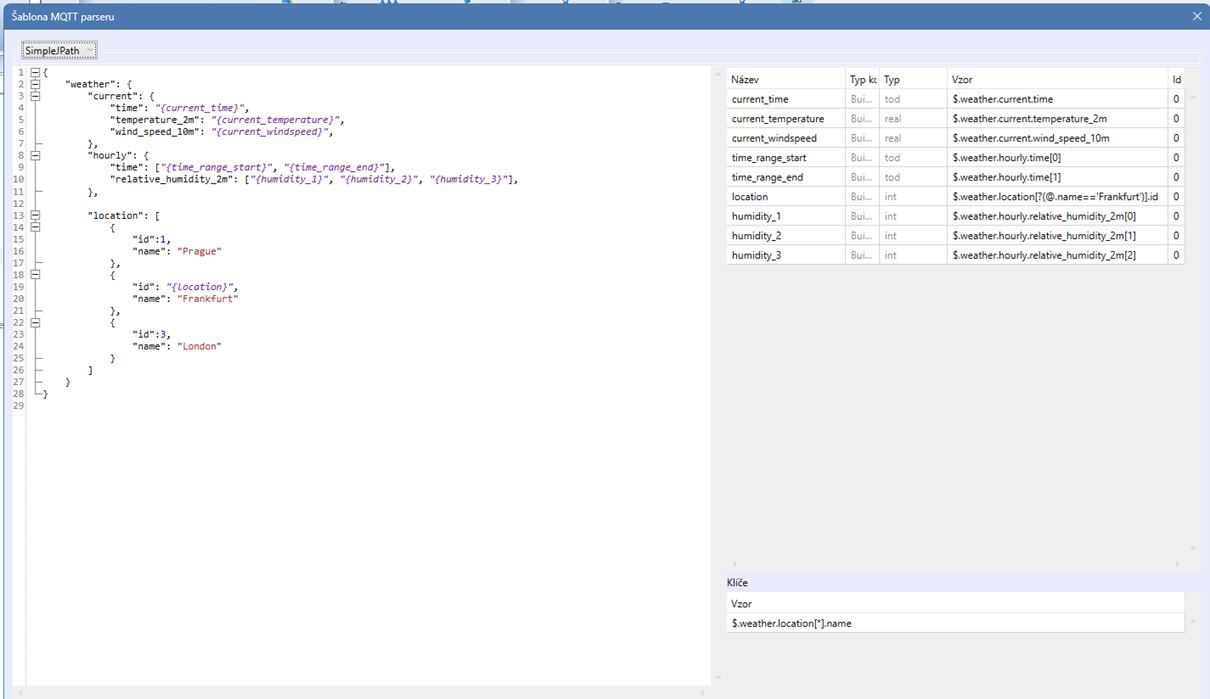Select the humidity_3 variable row
1210x699 pixels.
(785, 255)
